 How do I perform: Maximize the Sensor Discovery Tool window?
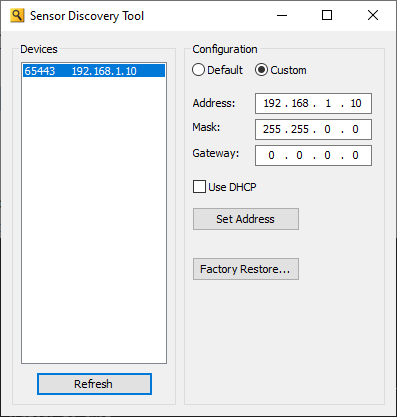[x=327, y=15]
